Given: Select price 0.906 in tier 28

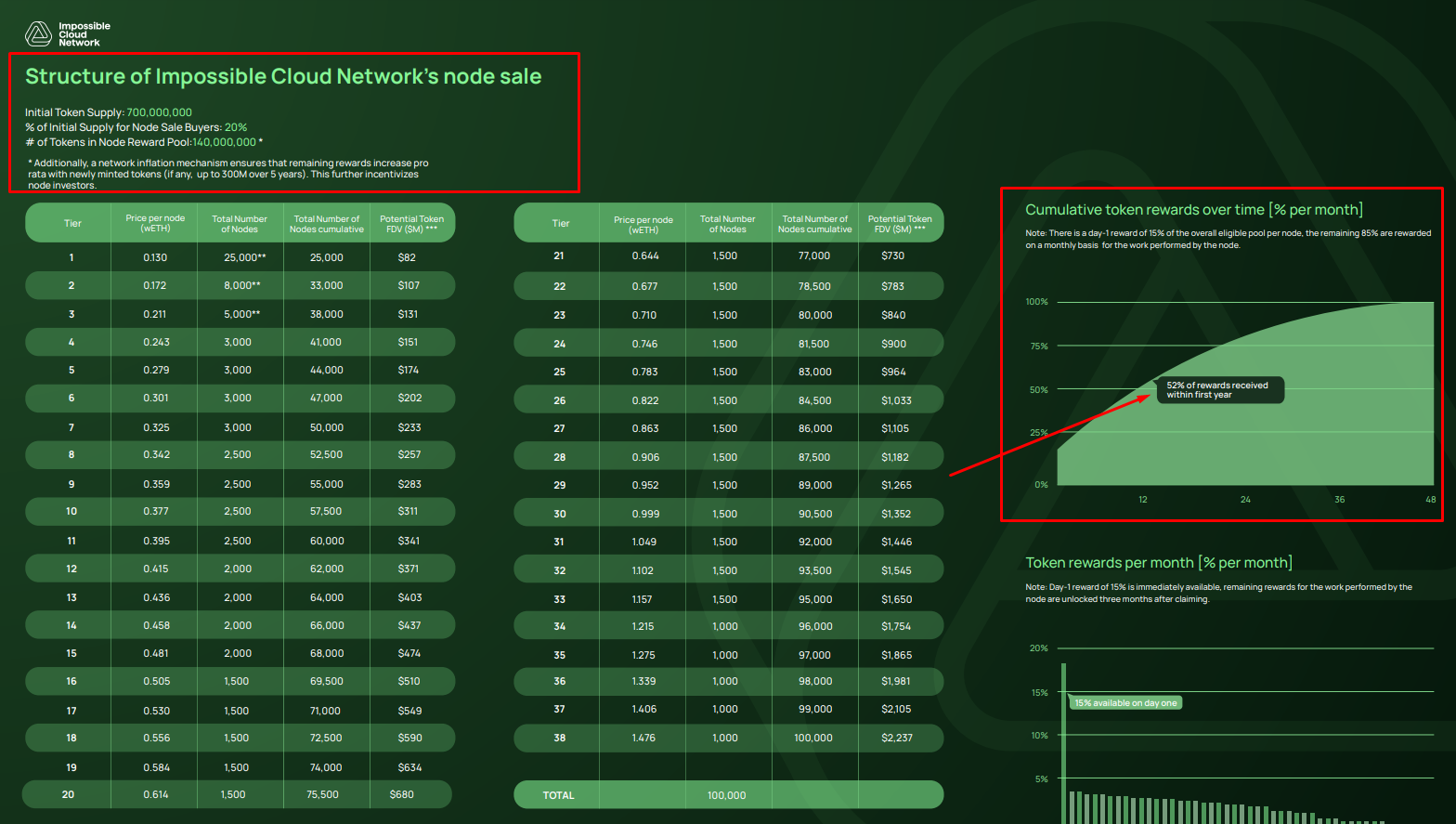Looking at the screenshot, I should [x=645, y=457].
